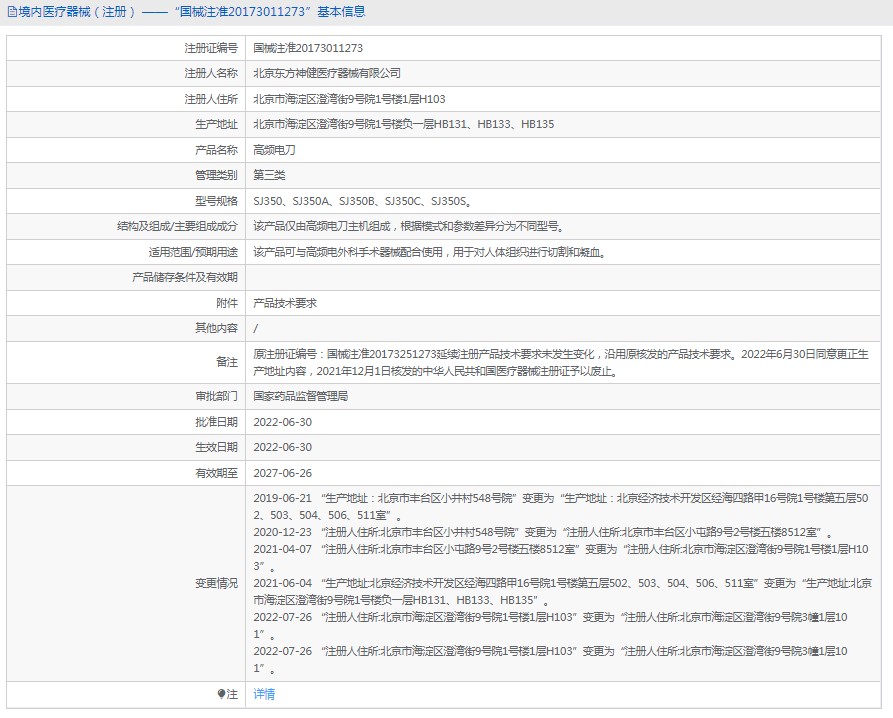Click the 审批部门 row label

[216, 396]
